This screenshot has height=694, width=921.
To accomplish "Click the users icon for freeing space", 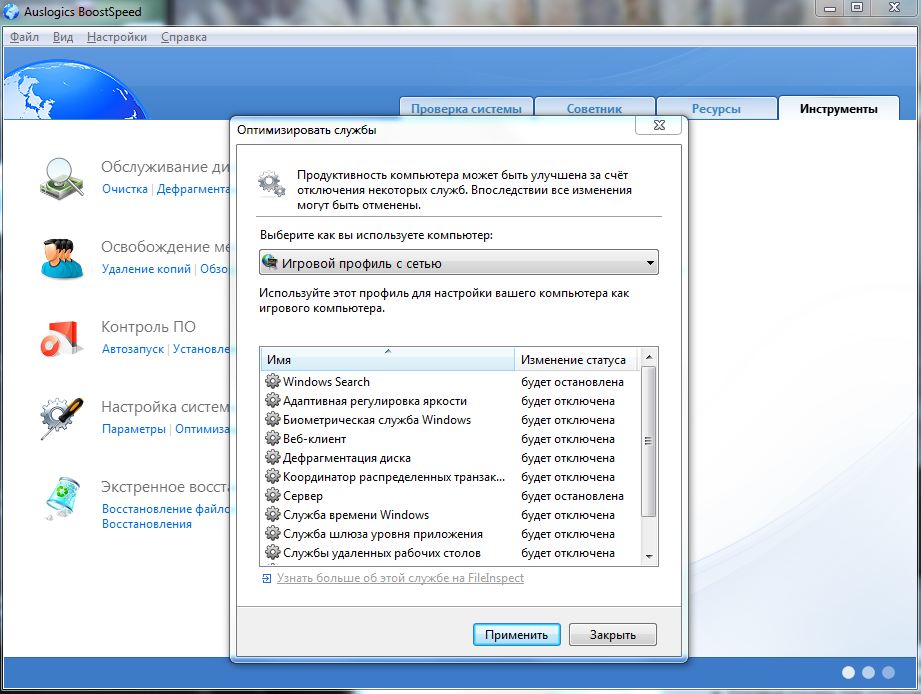I will 62,258.
